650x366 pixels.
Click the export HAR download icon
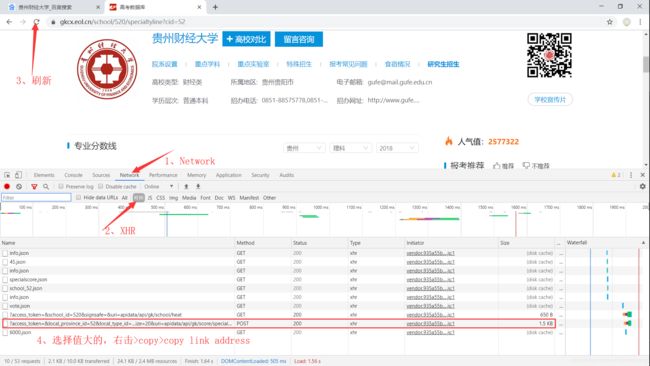pyautogui.click(x=198, y=187)
